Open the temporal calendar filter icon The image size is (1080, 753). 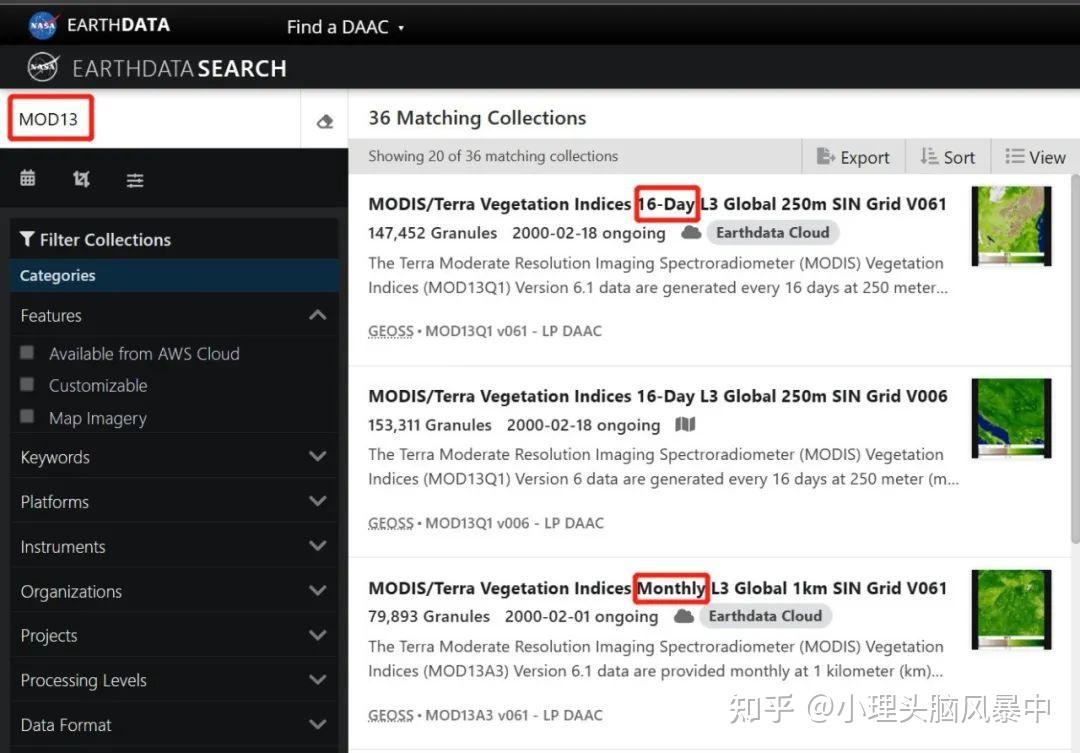coord(28,179)
